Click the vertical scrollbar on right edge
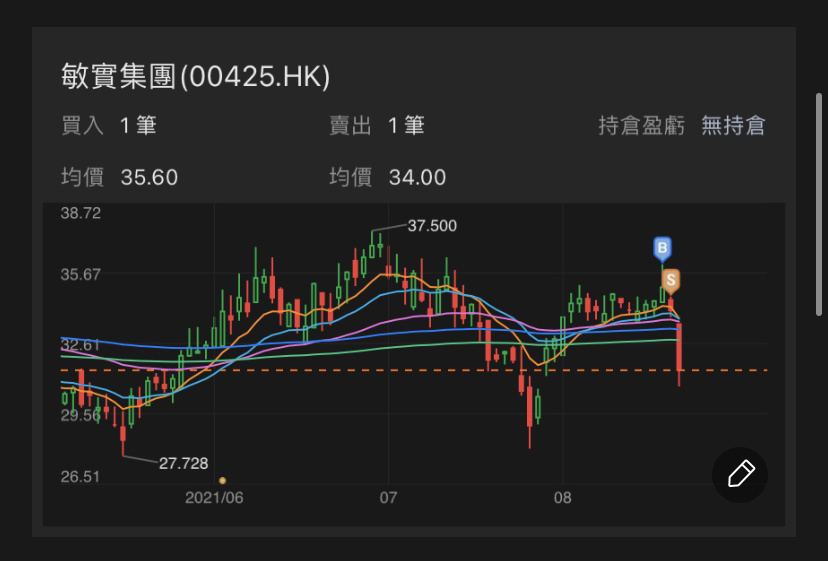 pyautogui.click(x=819, y=204)
